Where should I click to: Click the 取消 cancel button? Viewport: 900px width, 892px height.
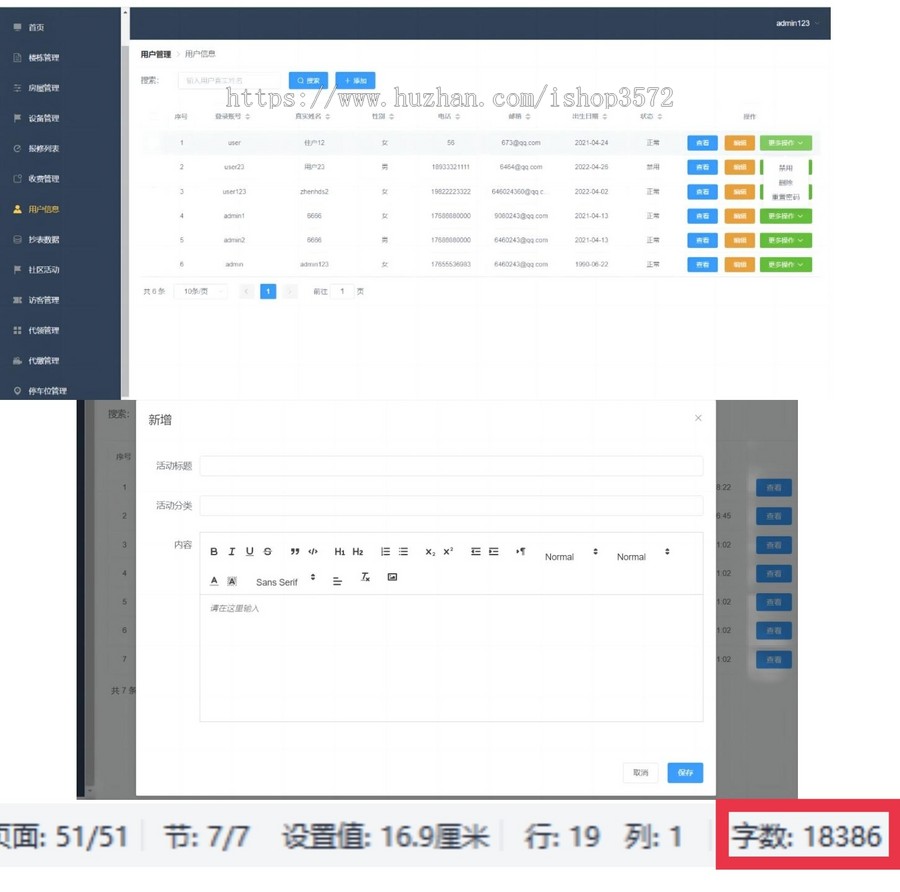pyautogui.click(x=641, y=773)
